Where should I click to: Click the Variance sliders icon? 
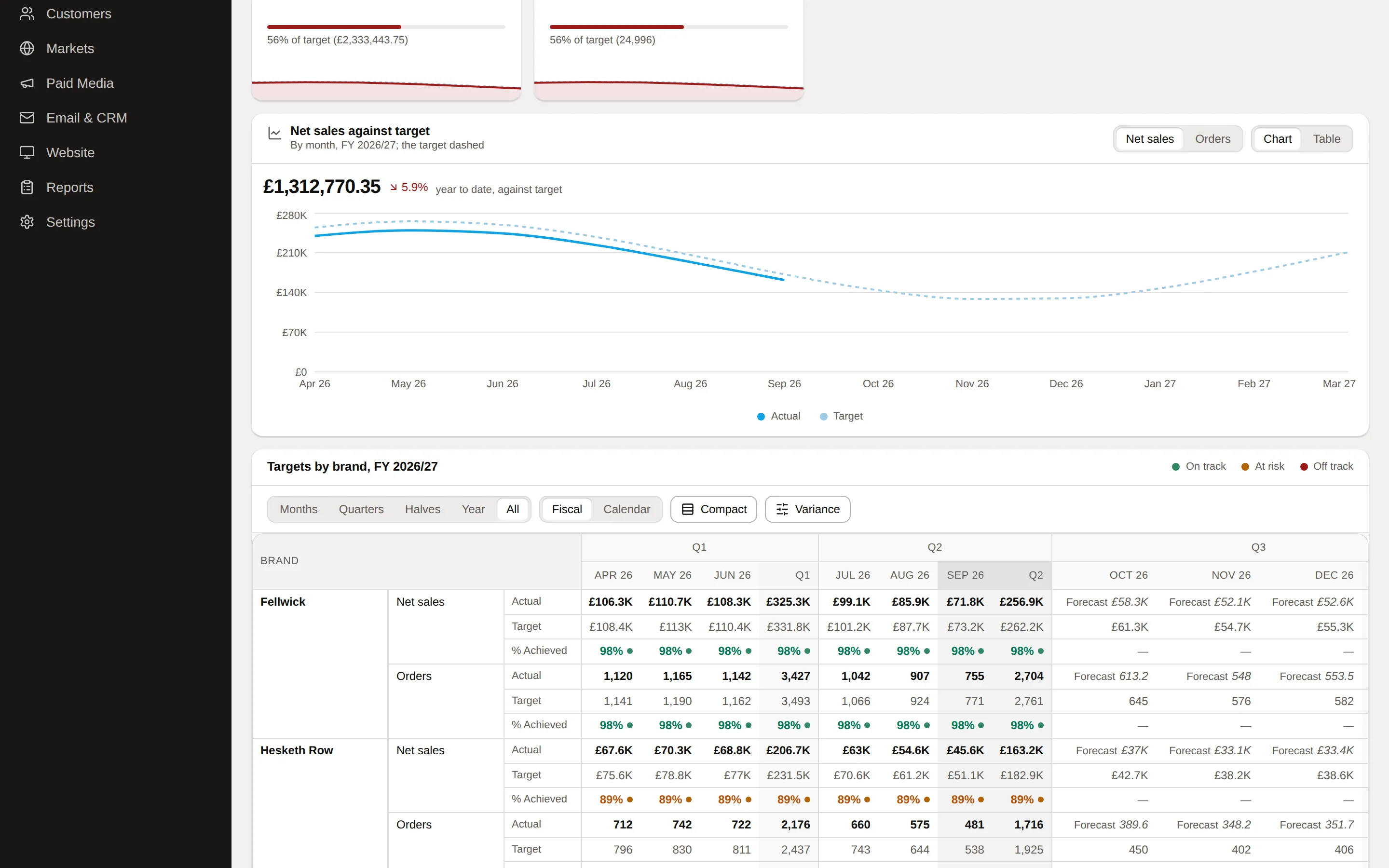[782, 509]
